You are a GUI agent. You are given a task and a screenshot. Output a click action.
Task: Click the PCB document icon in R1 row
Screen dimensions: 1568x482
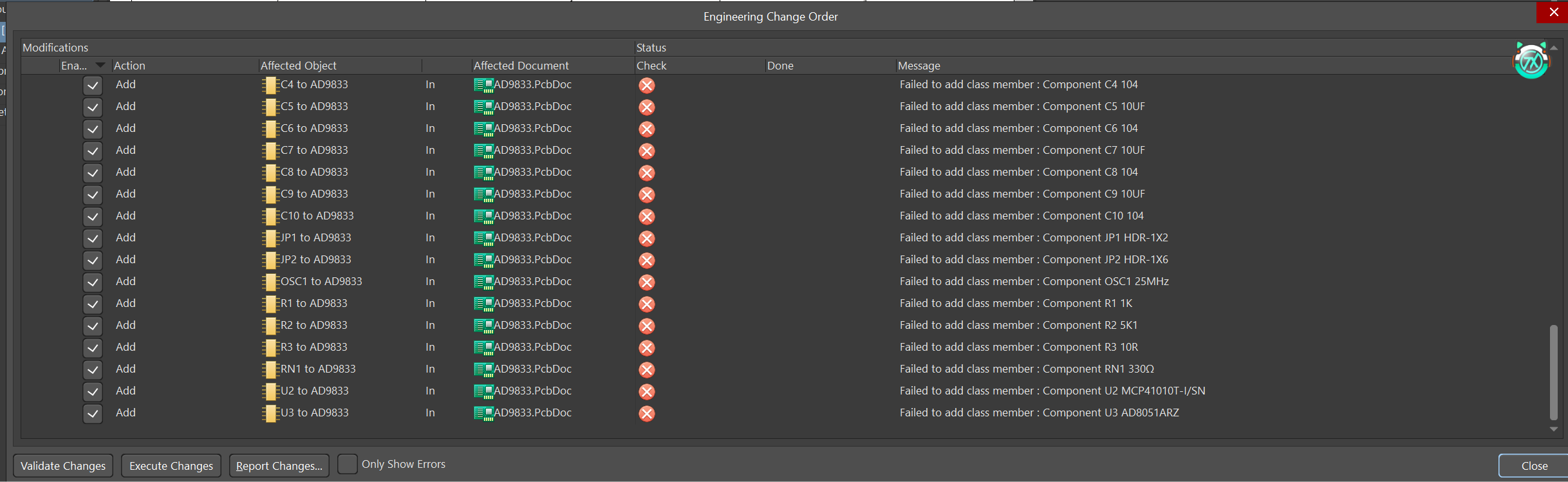click(483, 304)
